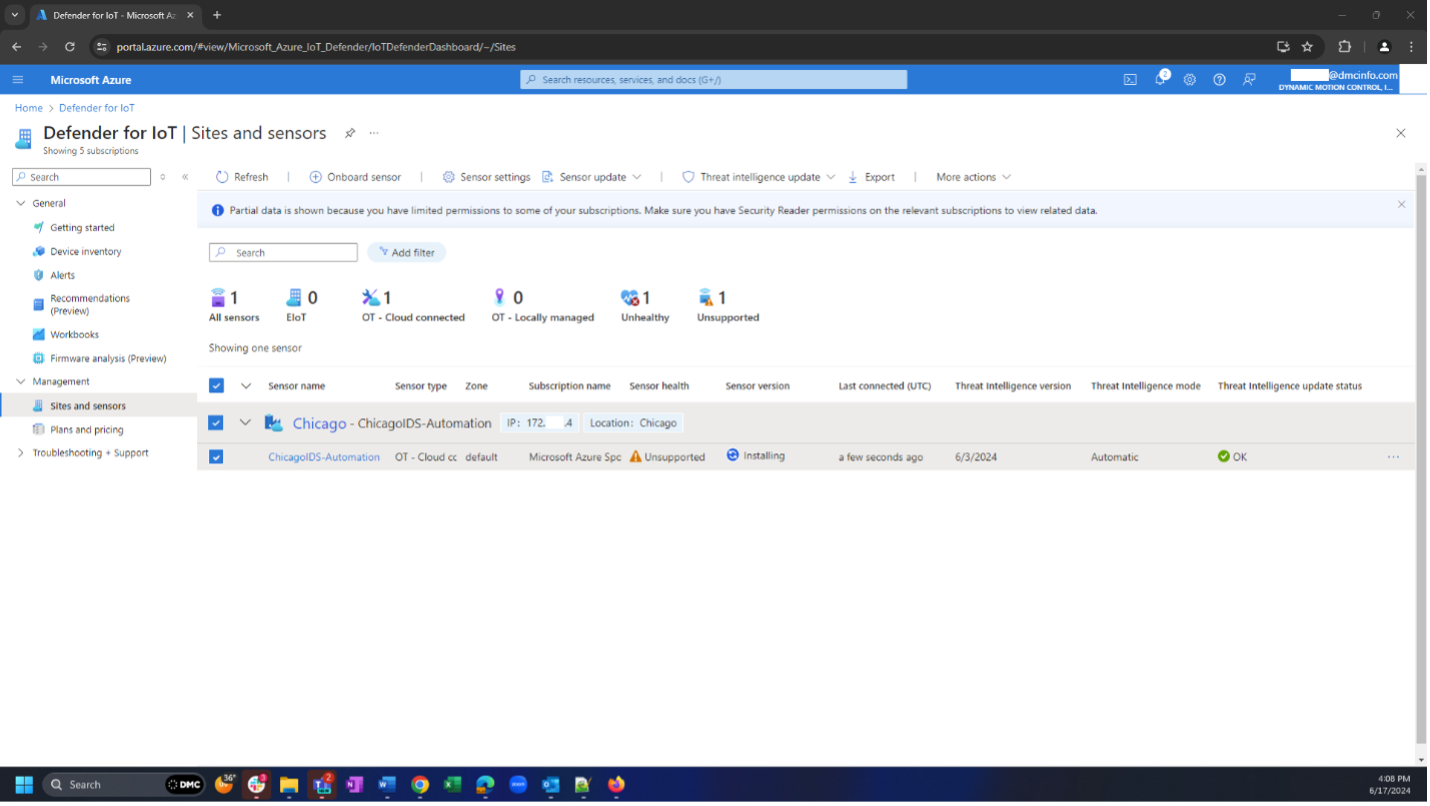This screenshot has height=806, width=1430.
Task: Toggle the ChicagoIDS-Automation sensor row checkbox
Action: pyautogui.click(x=216, y=457)
